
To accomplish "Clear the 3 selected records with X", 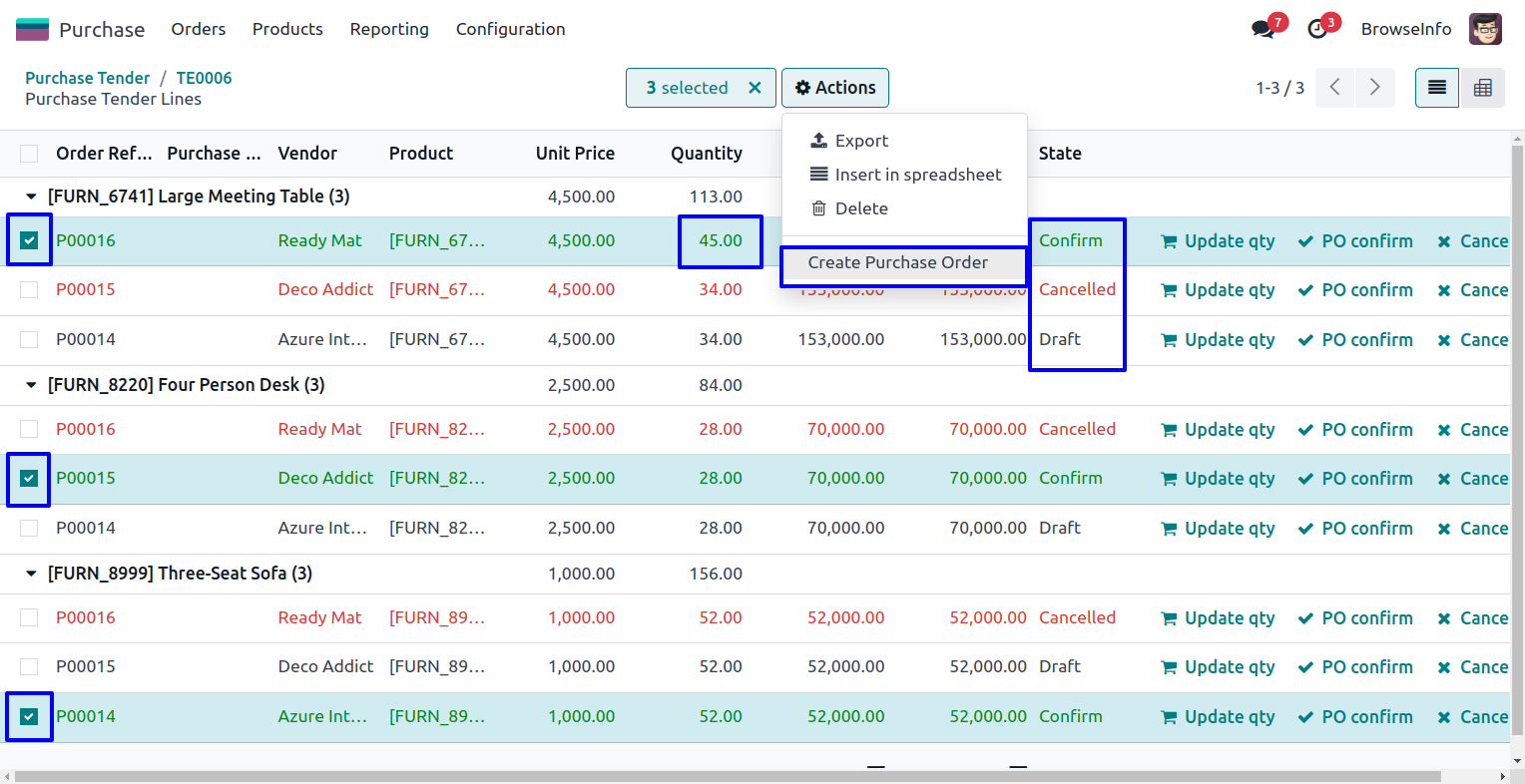I will [x=755, y=88].
